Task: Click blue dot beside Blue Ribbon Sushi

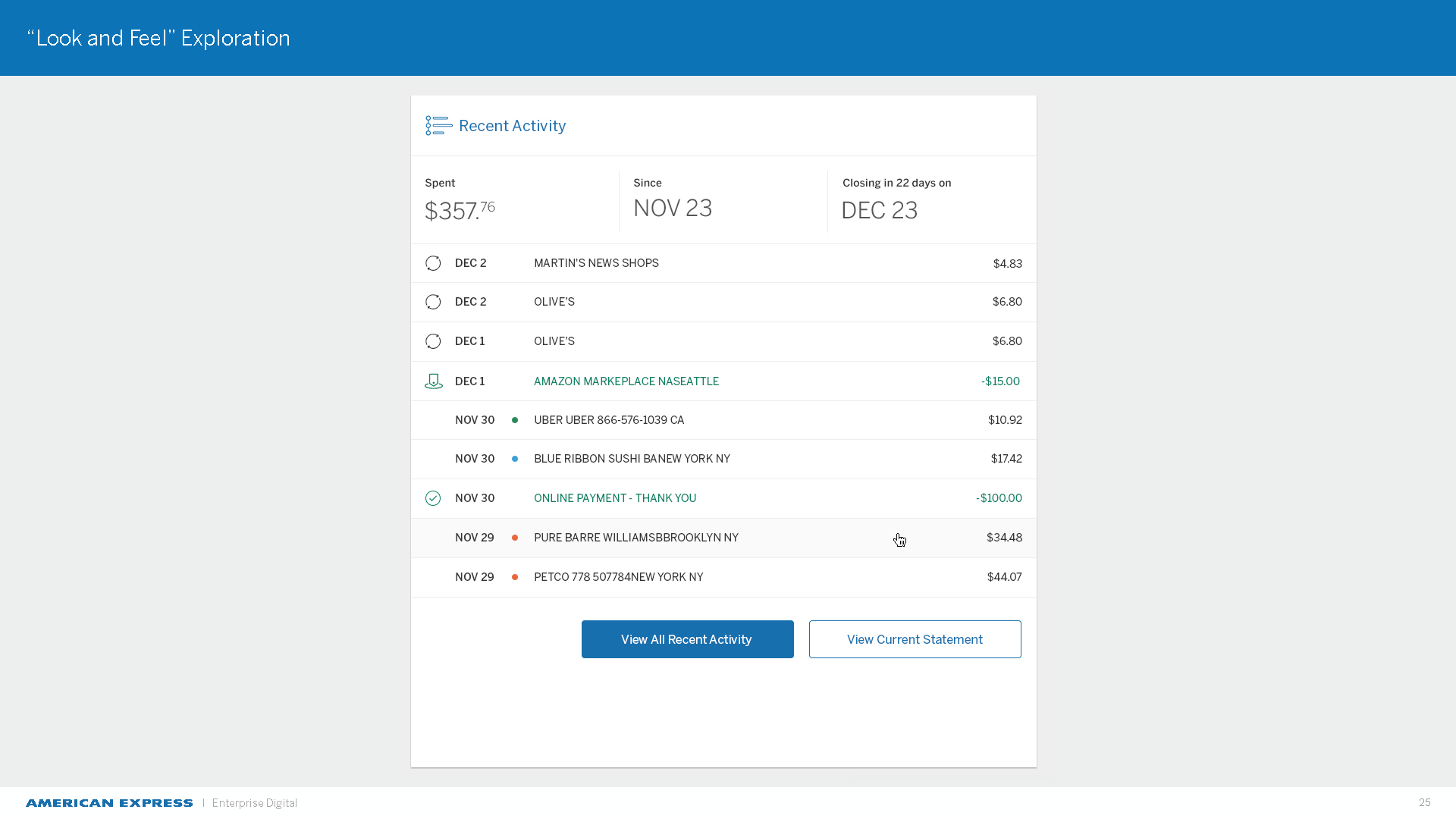Action: coord(515,459)
